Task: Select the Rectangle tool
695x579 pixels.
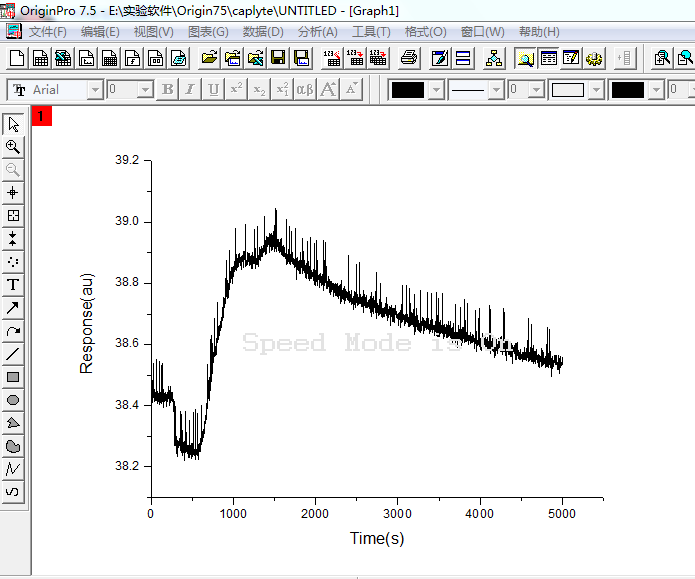Action: [x=13, y=377]
